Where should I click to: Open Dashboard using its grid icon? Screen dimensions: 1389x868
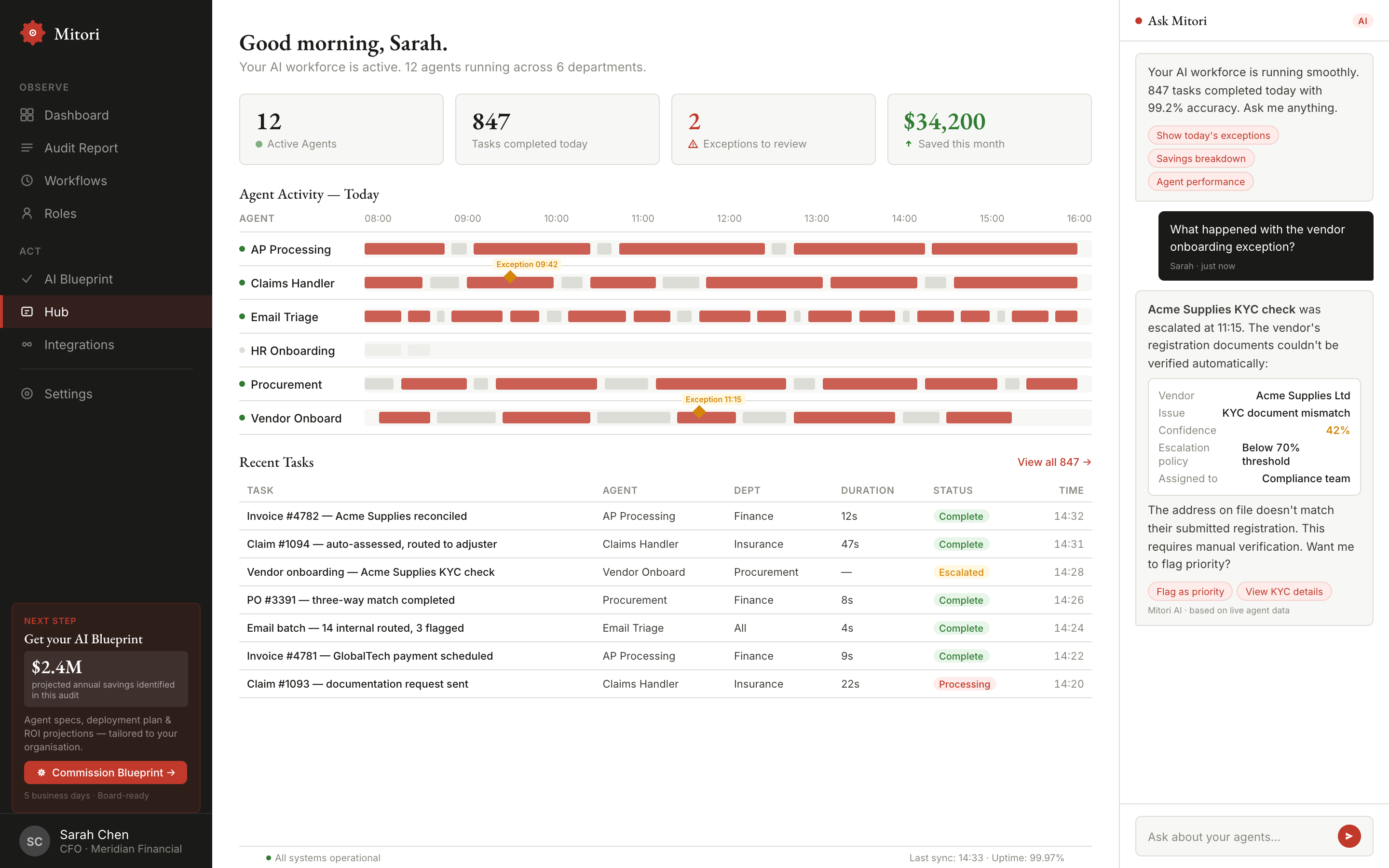pyautogui.click(x=27, y=115)
